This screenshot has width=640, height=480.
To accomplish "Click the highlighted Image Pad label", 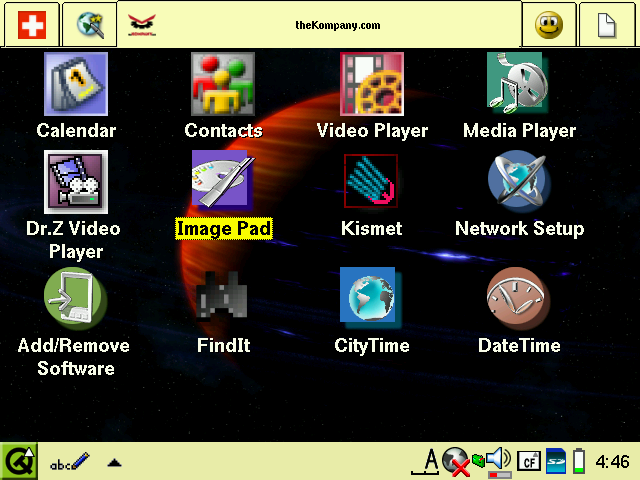I will point(224,228).
